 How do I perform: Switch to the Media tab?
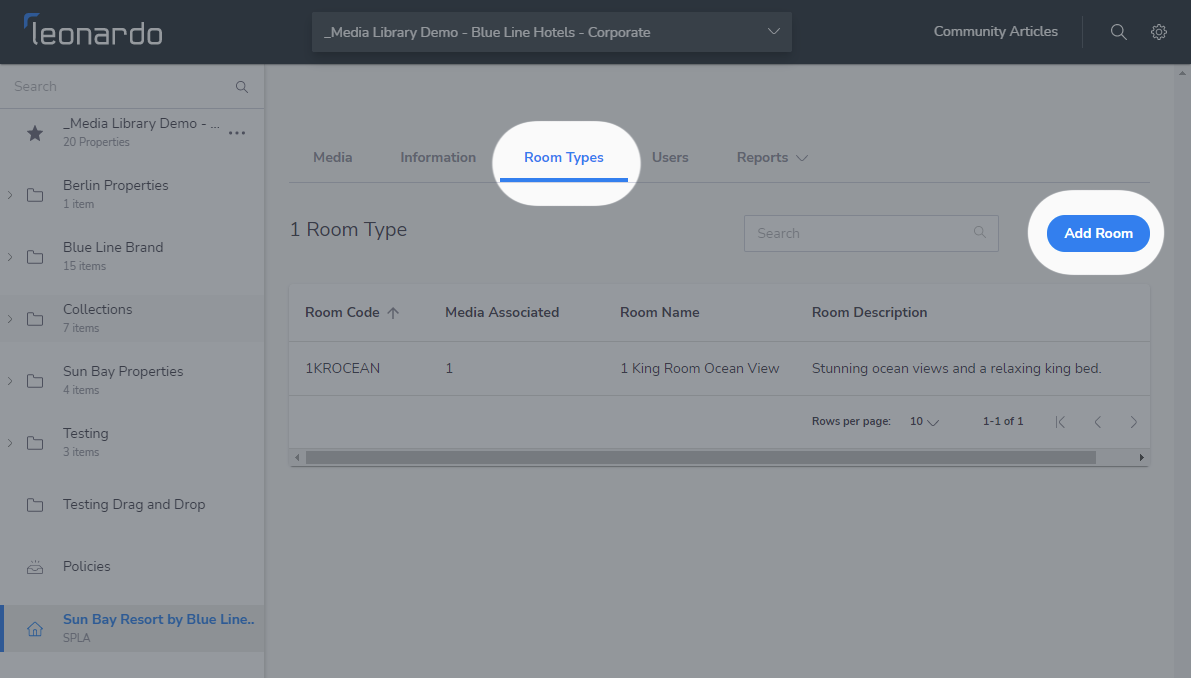coord(333,157)
